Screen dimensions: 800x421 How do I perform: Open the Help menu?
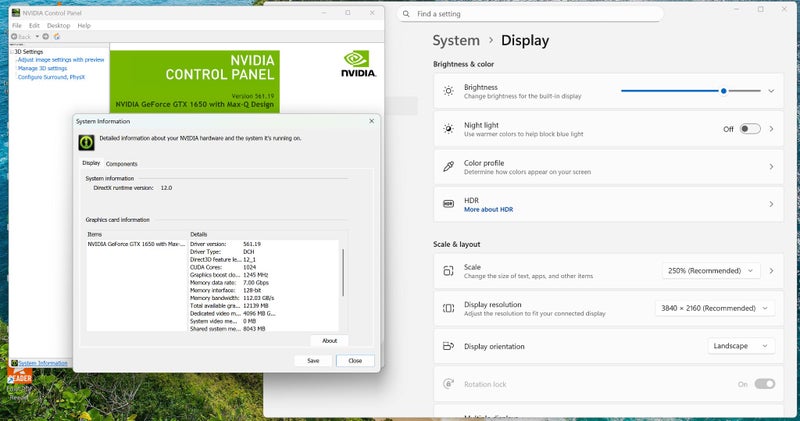coord(84,26)
